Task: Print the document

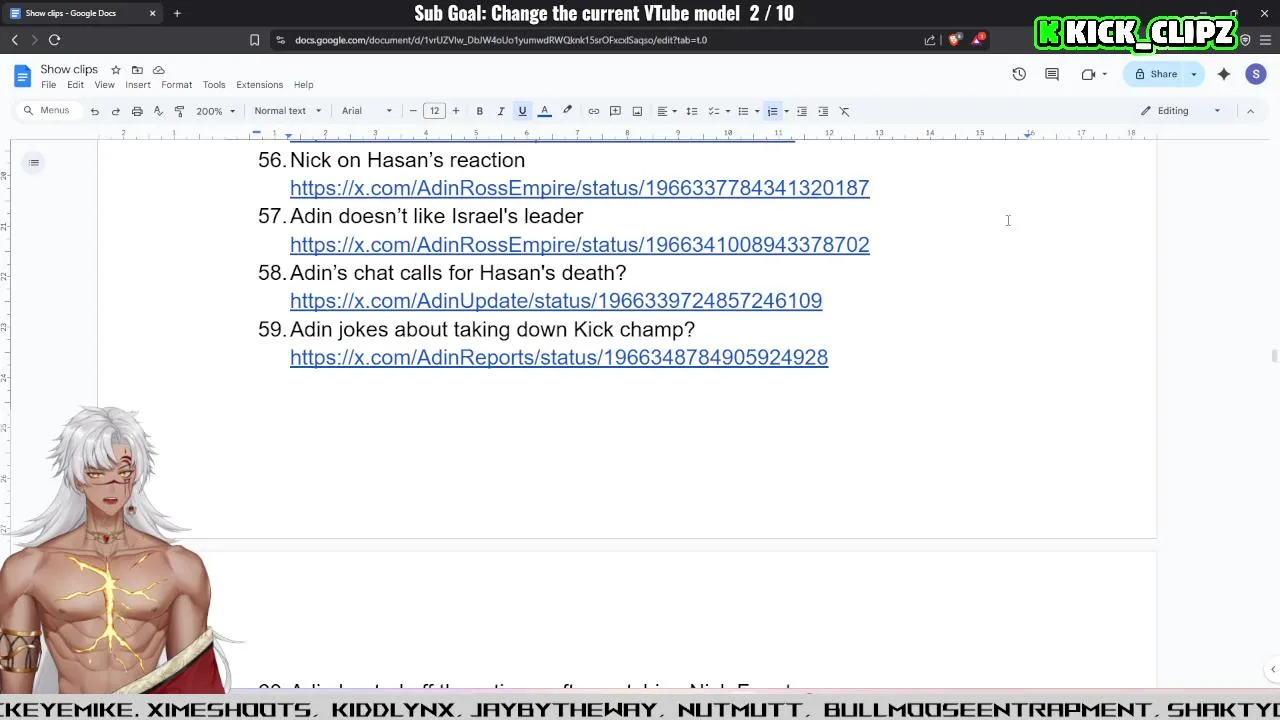Action: [137, 111]
